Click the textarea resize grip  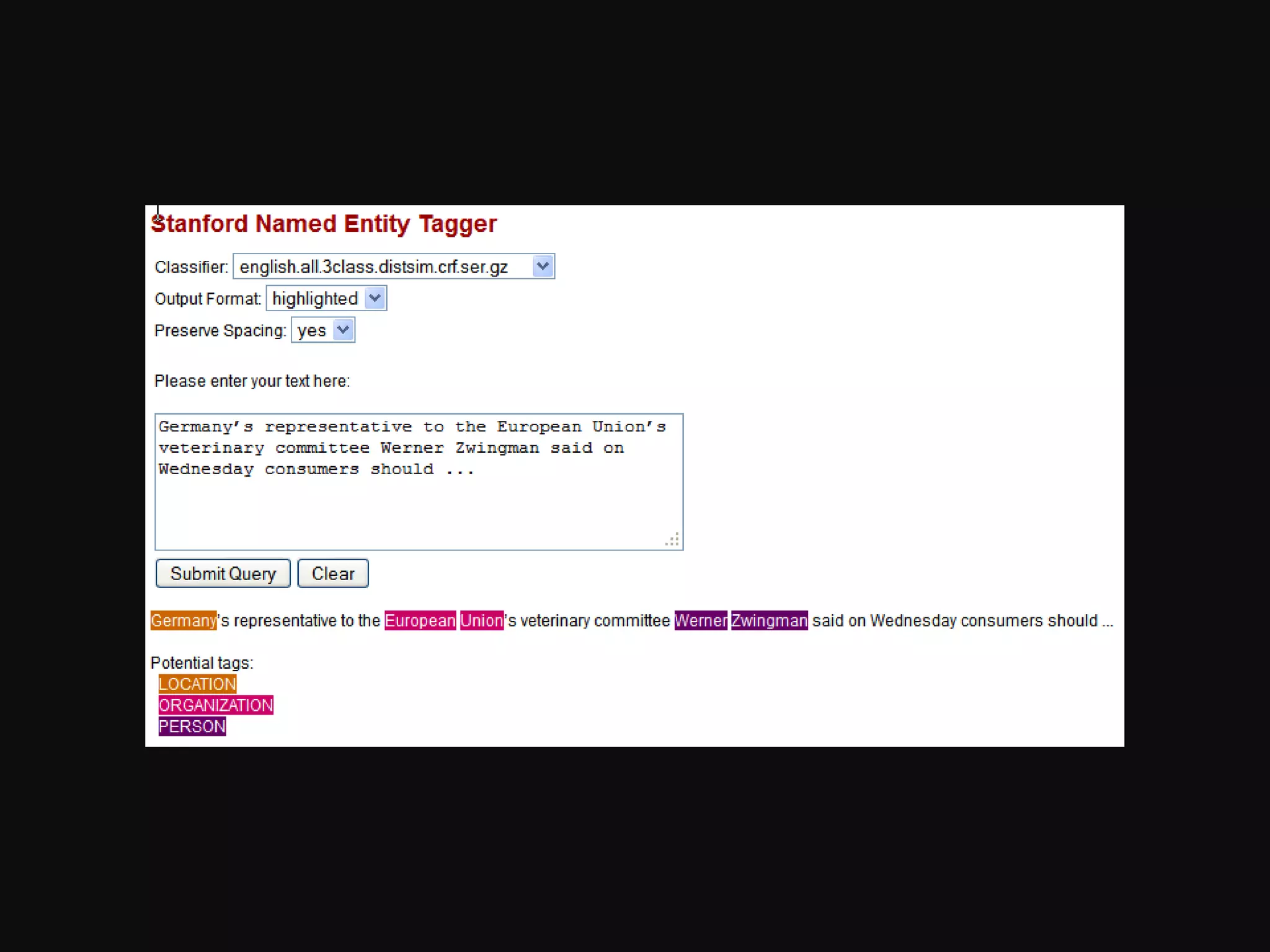point(673,540)
